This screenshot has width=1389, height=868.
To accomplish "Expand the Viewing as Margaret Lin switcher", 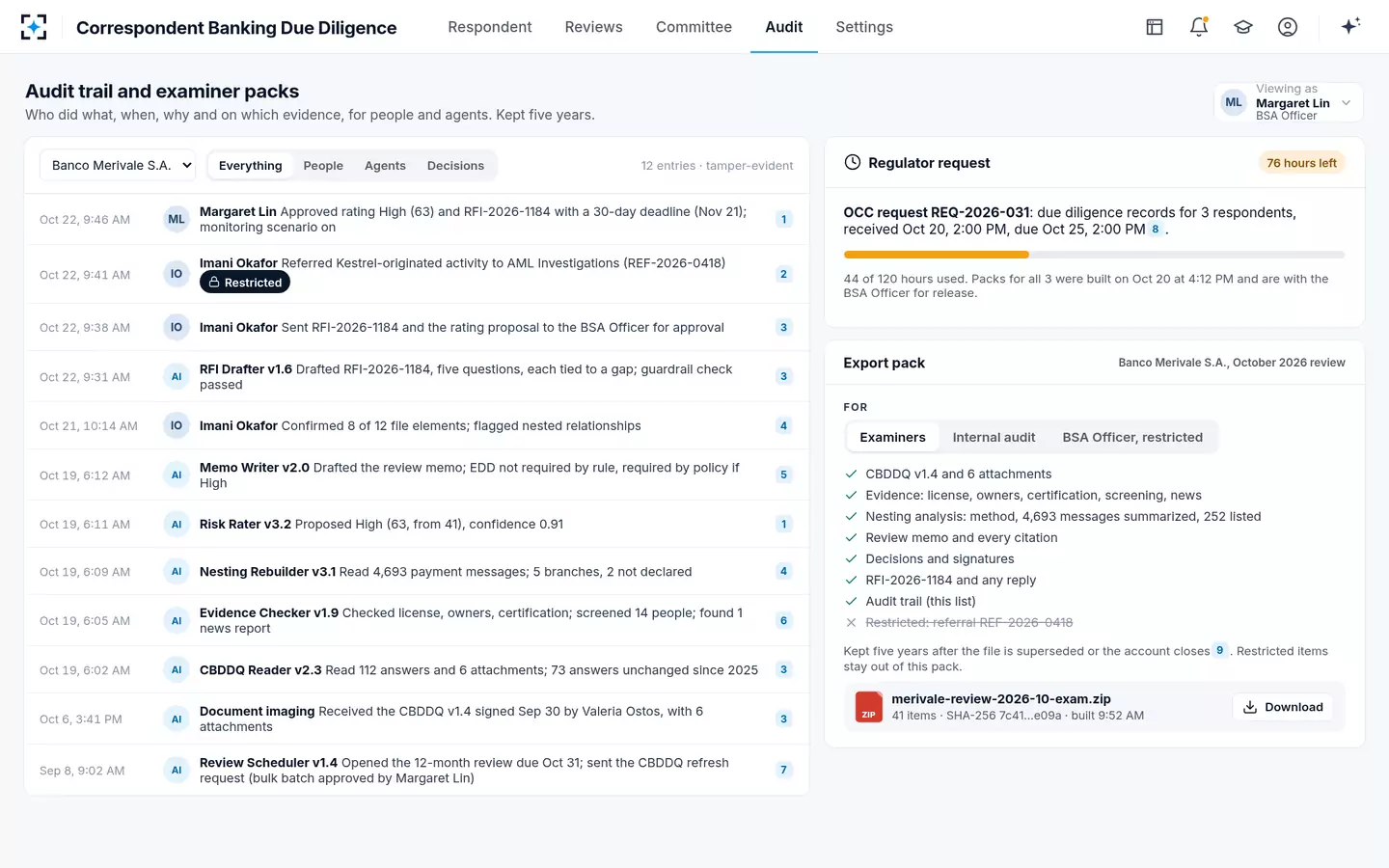I will click(1288, 102).
